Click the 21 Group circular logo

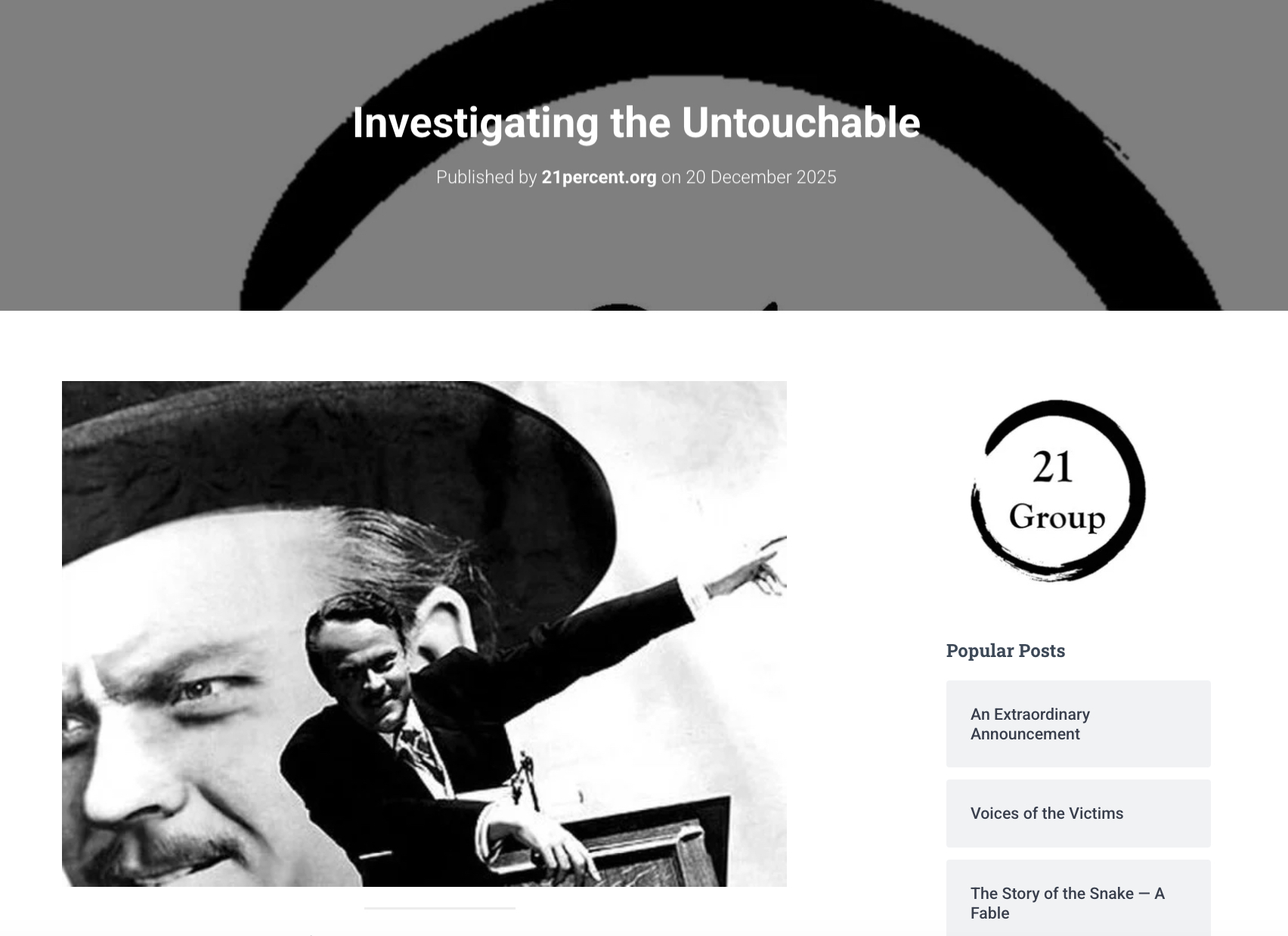(1058, 491)
